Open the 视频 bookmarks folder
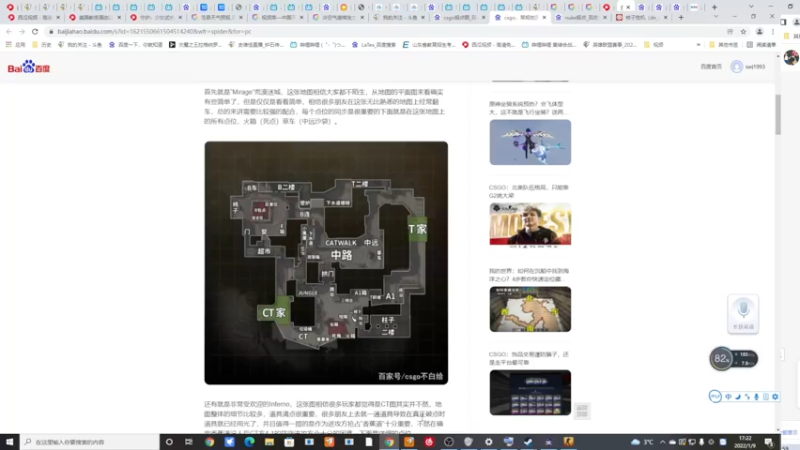Screen dimensions: 800x450 (x=654, y=45)
